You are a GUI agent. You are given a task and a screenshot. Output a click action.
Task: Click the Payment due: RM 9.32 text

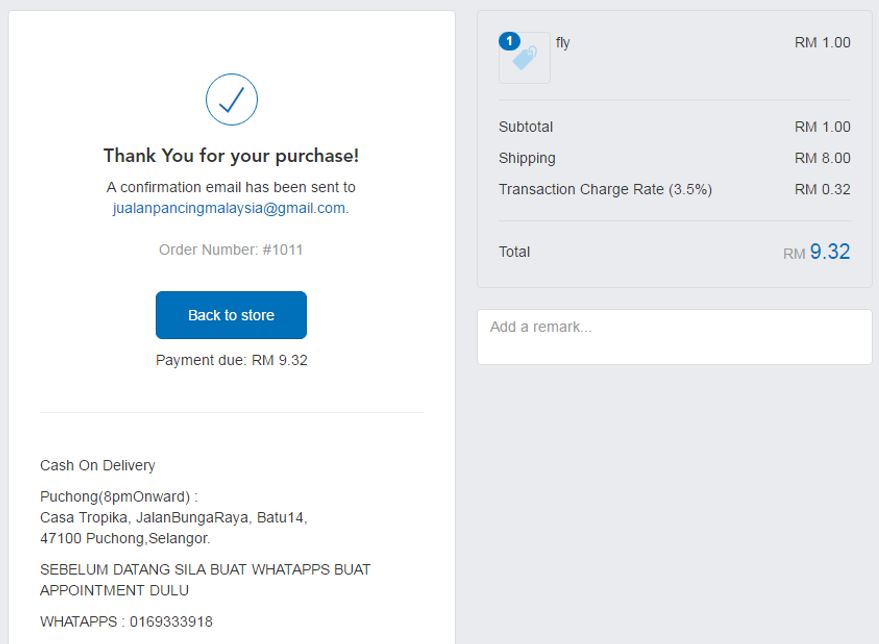pos(232,360)
